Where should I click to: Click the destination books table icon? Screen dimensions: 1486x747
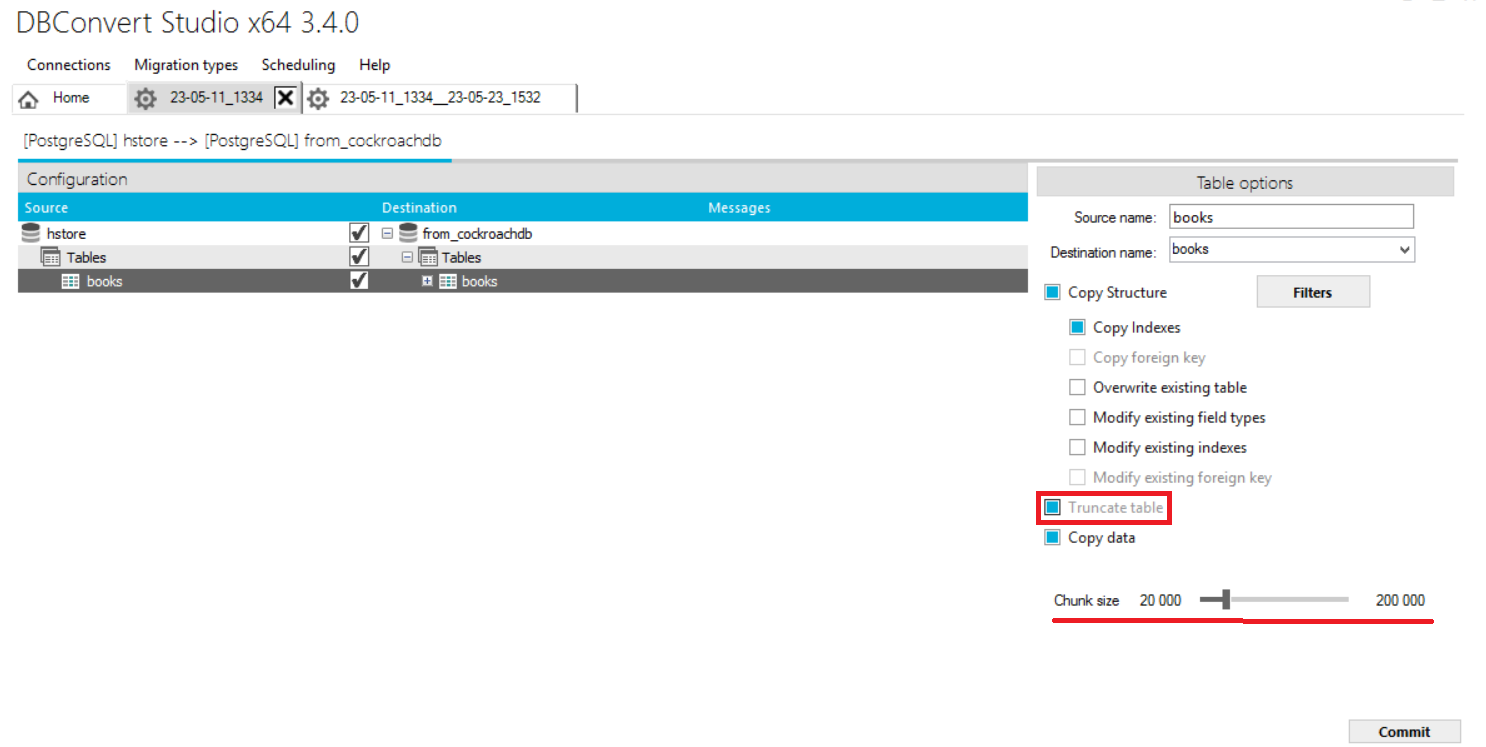click(448, 282)
